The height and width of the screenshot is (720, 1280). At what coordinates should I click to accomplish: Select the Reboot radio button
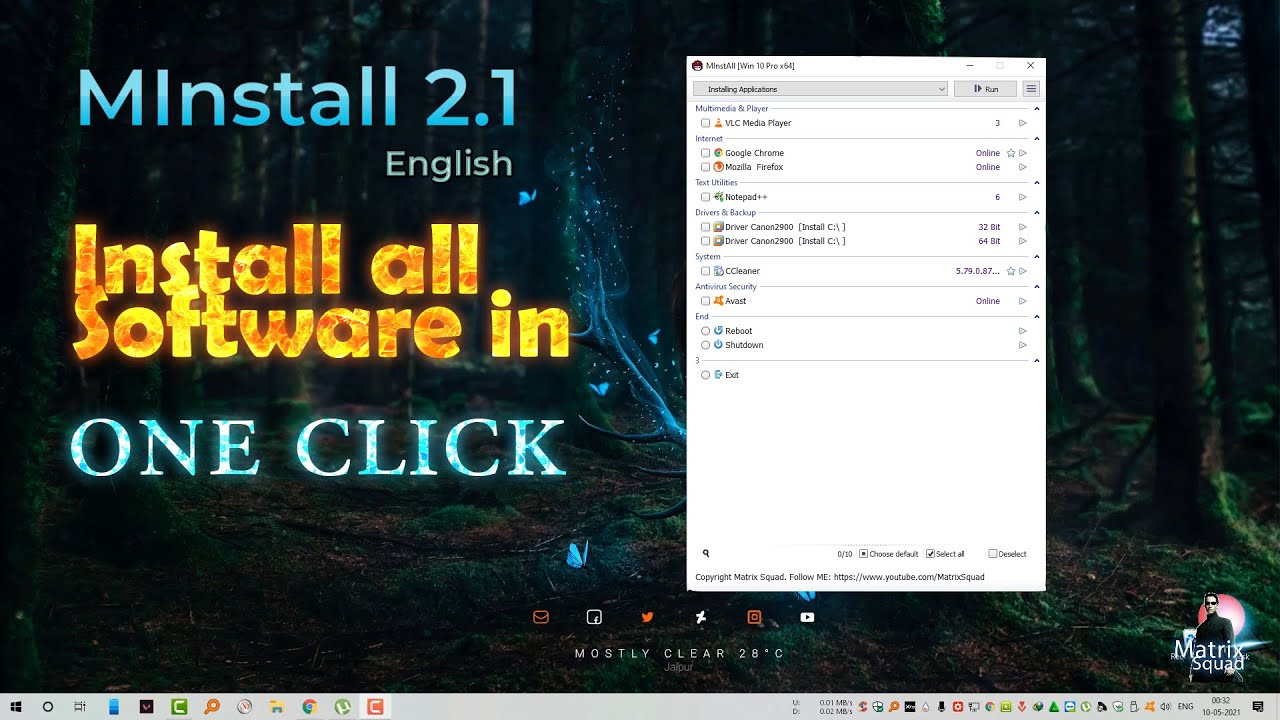706,331
